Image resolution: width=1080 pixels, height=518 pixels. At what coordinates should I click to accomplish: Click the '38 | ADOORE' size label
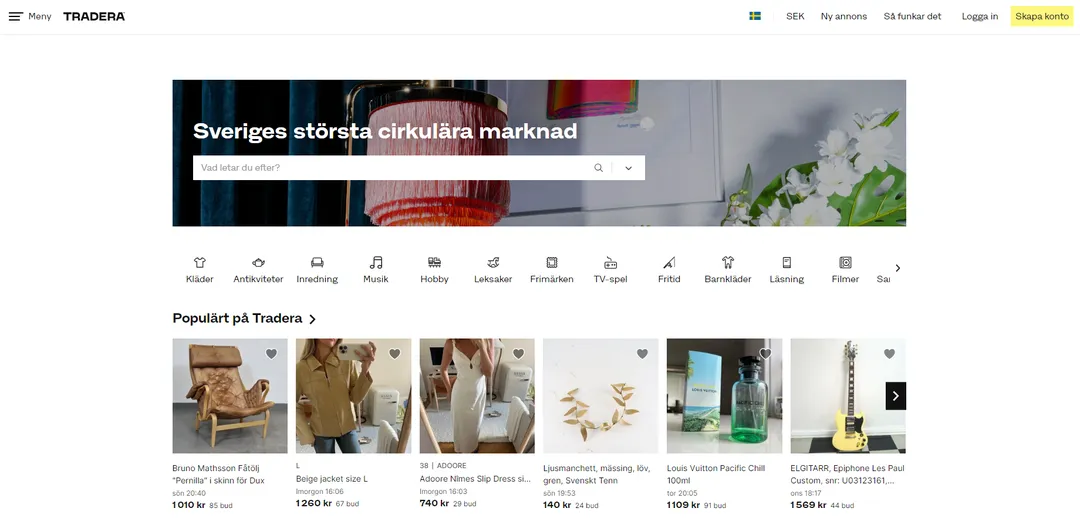(x=443, y=466)
